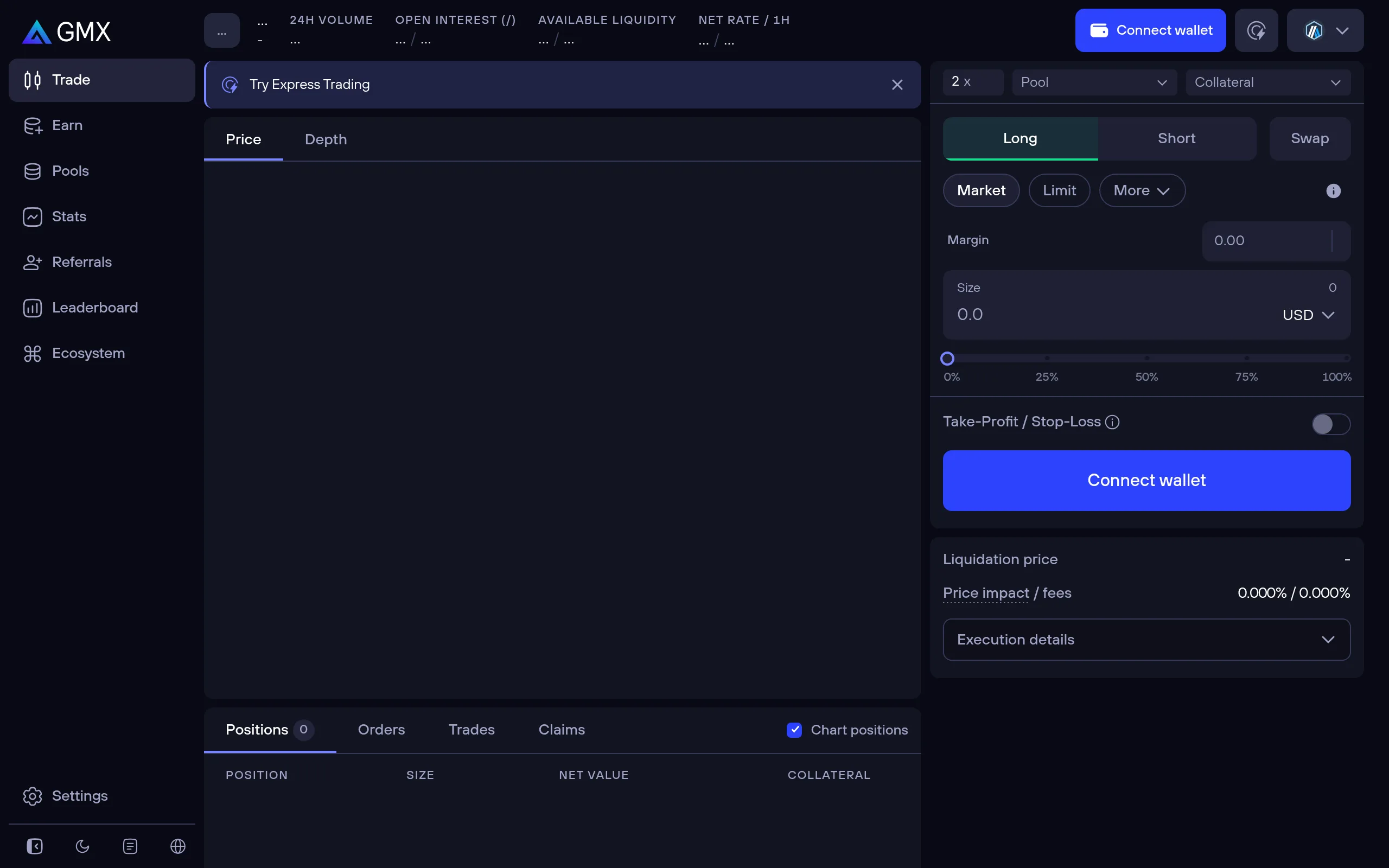The height and width of the screenshot is (868, 1389).
Task: Select the Leaderboard bar-chart icon
Action: [33, 308]
